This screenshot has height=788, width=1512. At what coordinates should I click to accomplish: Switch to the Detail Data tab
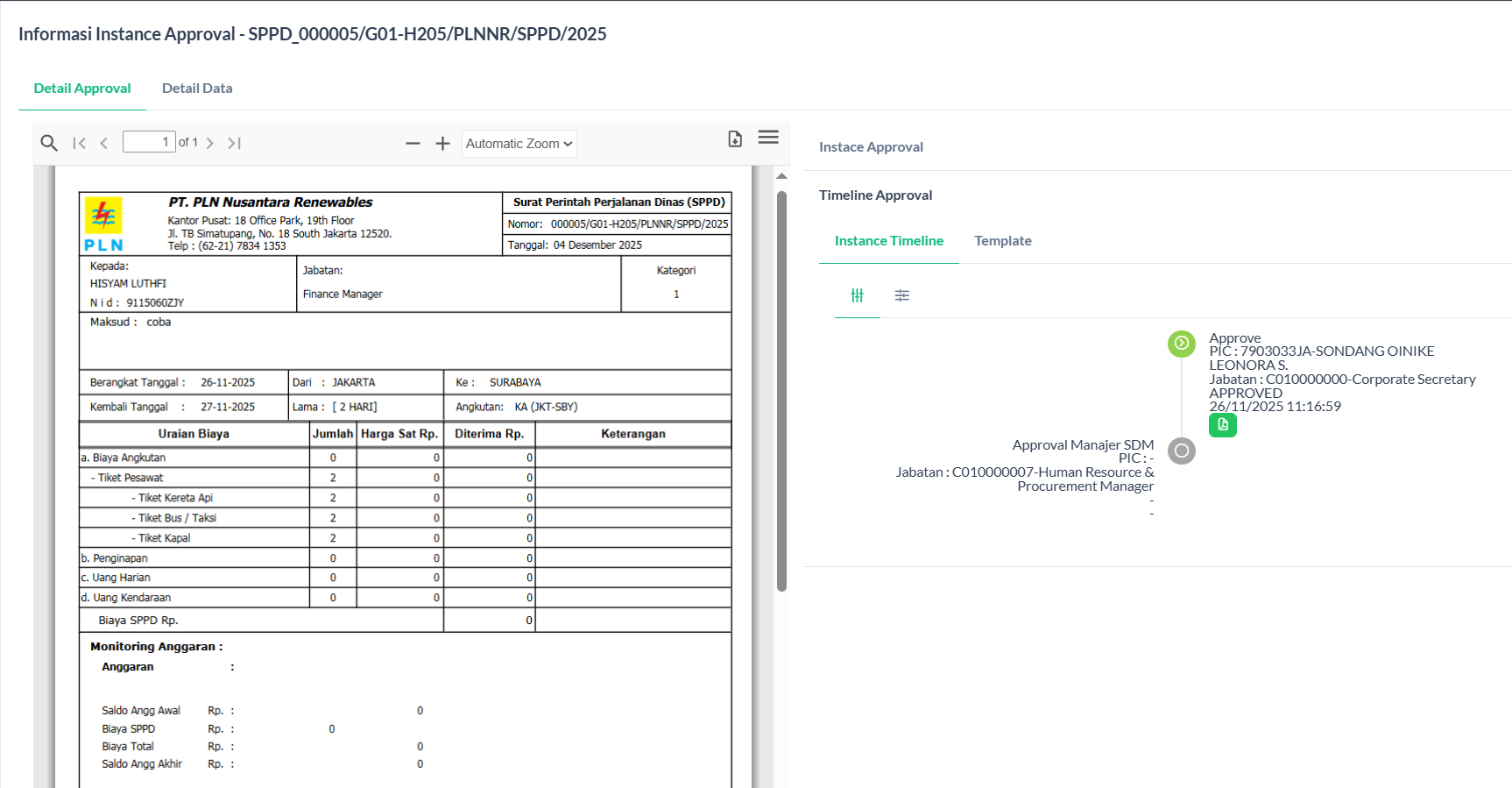point(197,89)
